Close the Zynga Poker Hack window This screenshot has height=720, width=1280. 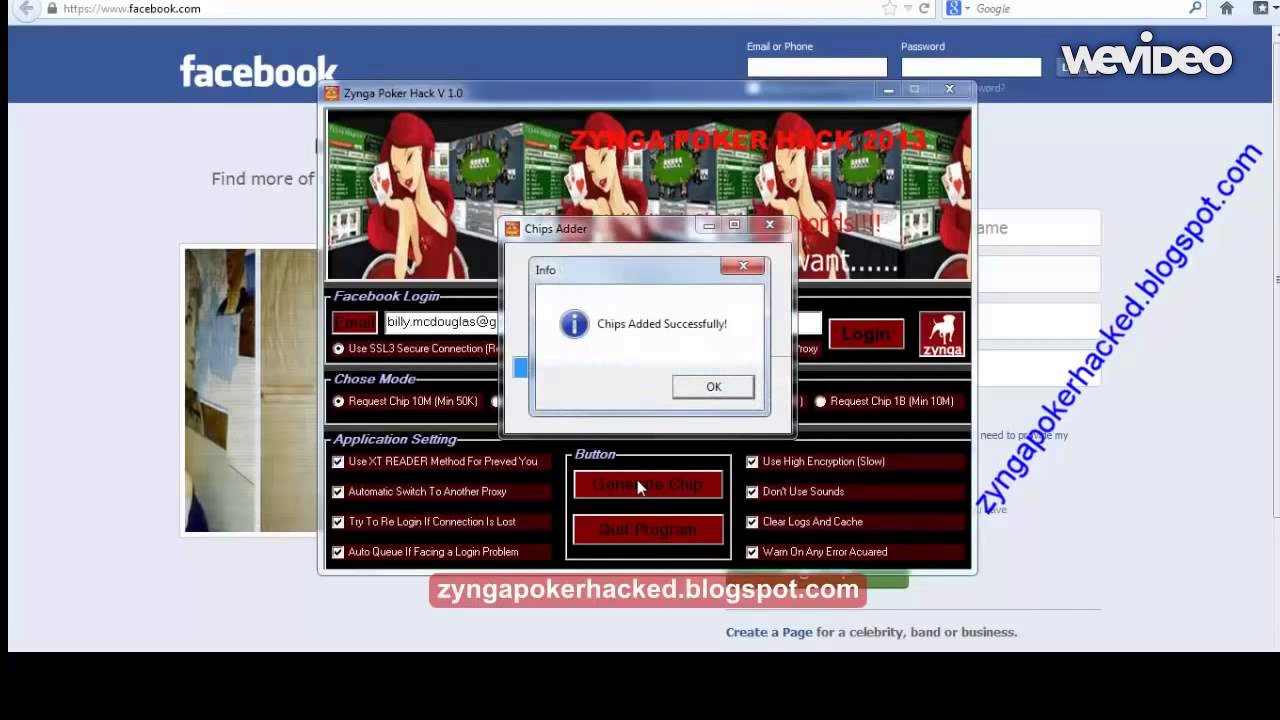tap(950, 89)
